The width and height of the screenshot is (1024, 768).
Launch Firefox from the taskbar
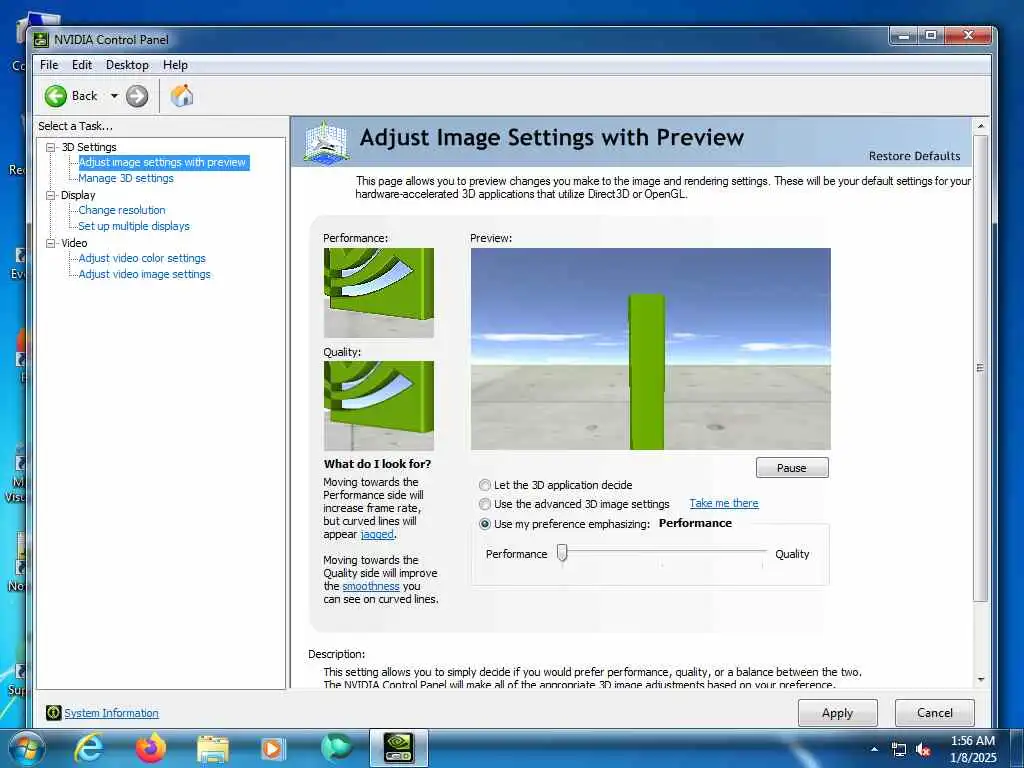click(150, 748)
